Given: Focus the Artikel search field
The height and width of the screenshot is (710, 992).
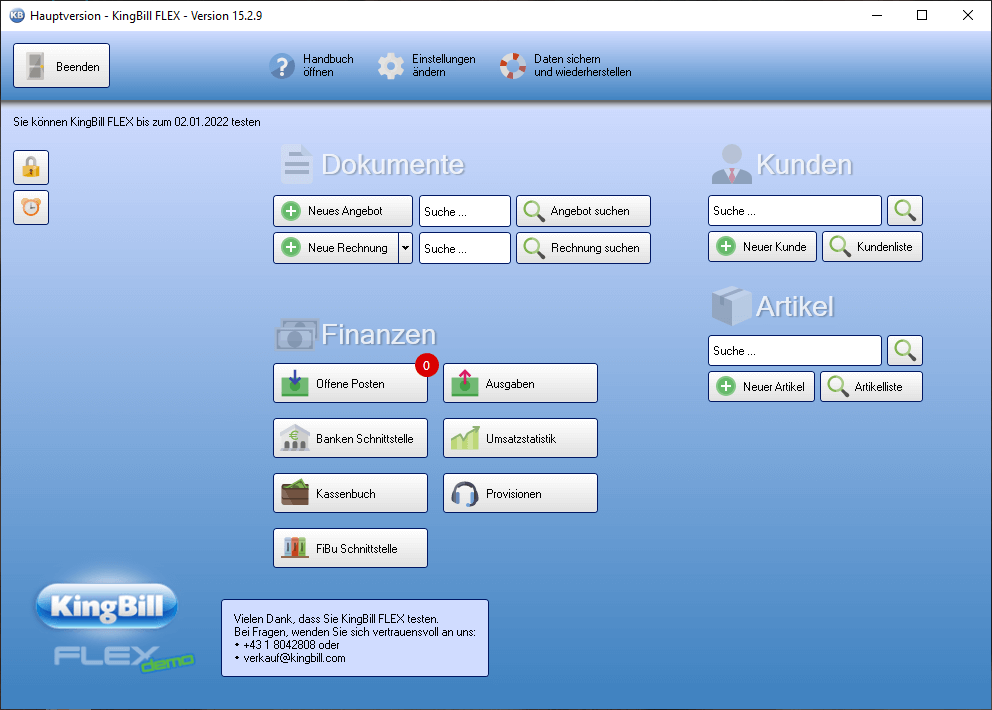Looking at the screenshot, I should [795, 351].
